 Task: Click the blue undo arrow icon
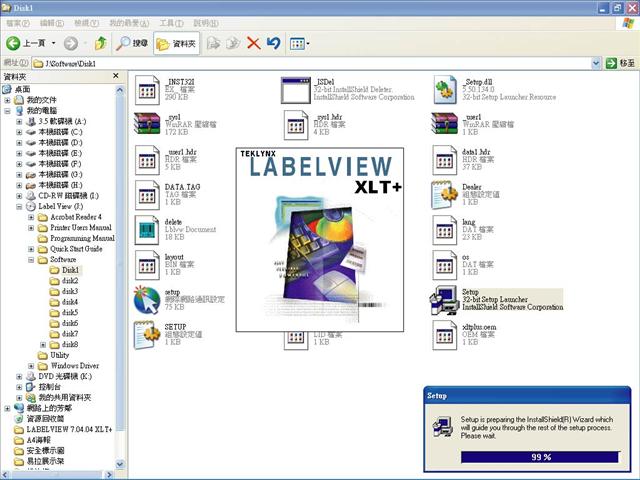(x=273, y=43)
